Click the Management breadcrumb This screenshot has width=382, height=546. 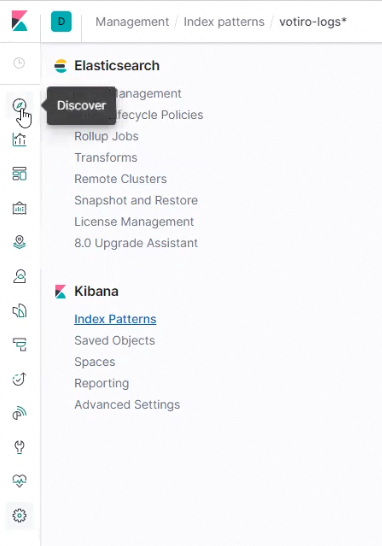point(132,22)
